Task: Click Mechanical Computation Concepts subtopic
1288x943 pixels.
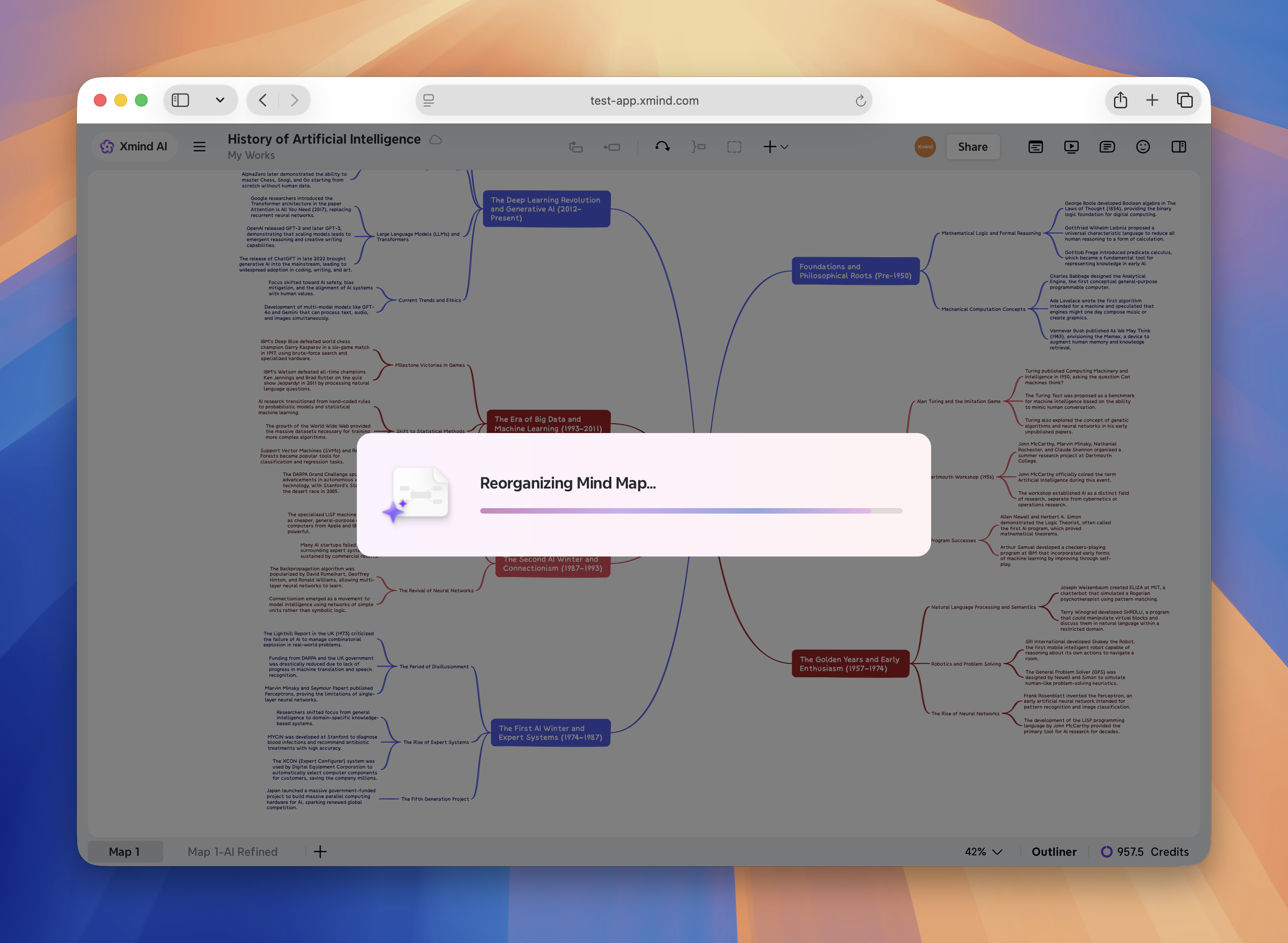Action: tap(983, 309)
